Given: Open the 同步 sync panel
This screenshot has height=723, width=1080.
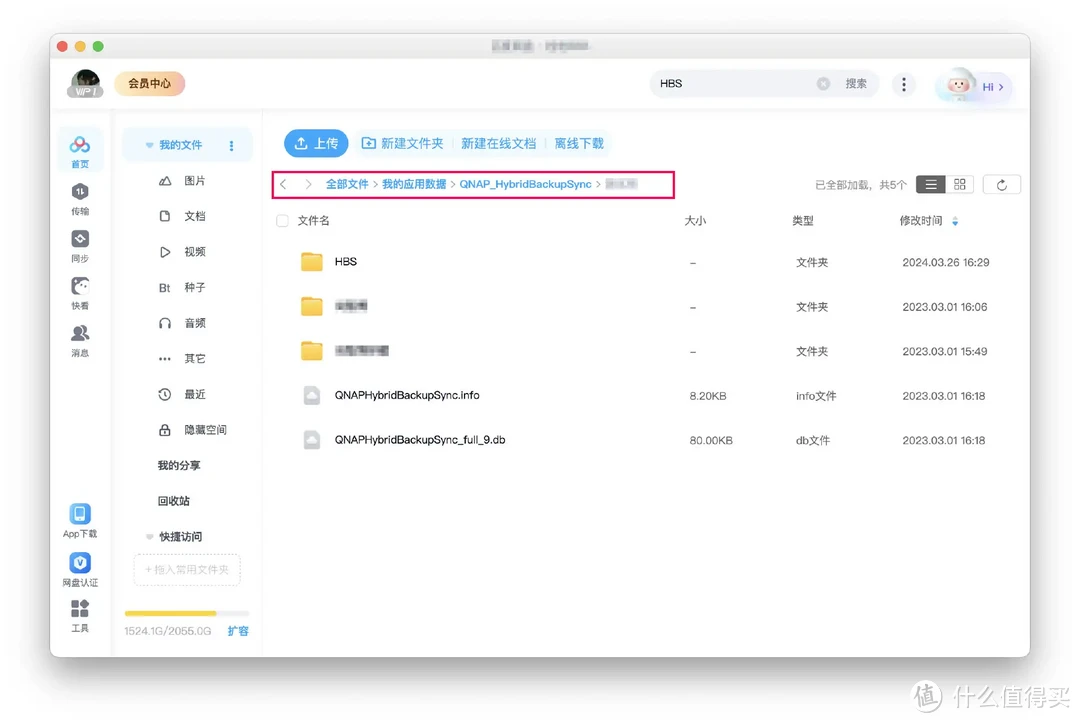Looking at the screenshot, I should [x=80, y=245].
